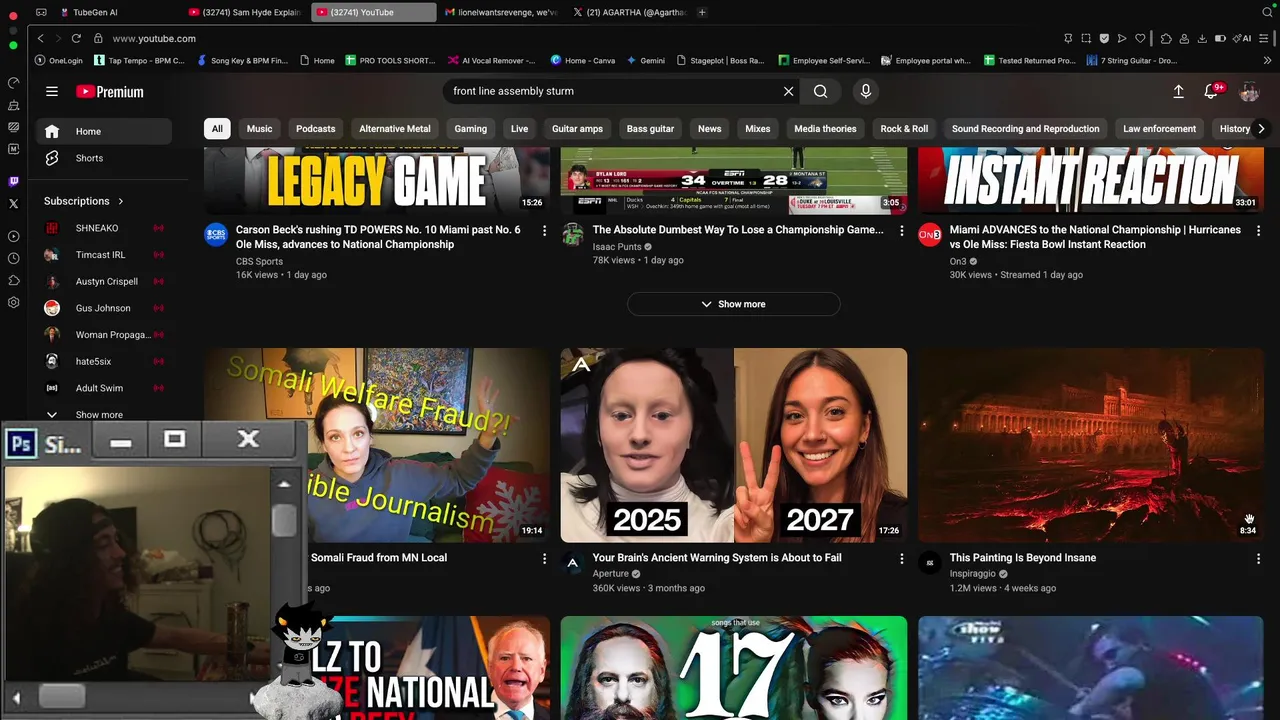Open Twitch in the browser sidebar

click(x=13, y=182)
